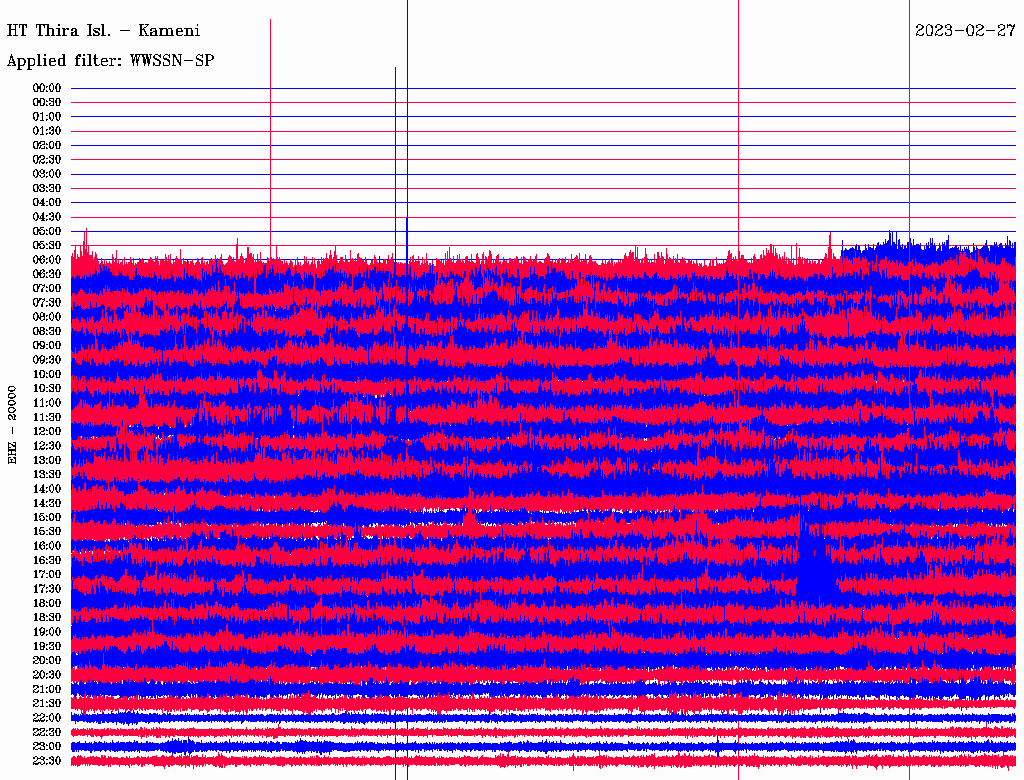
Task: Select the "23:30" time label
Action: pyautogui.click(x=47, y=761)
